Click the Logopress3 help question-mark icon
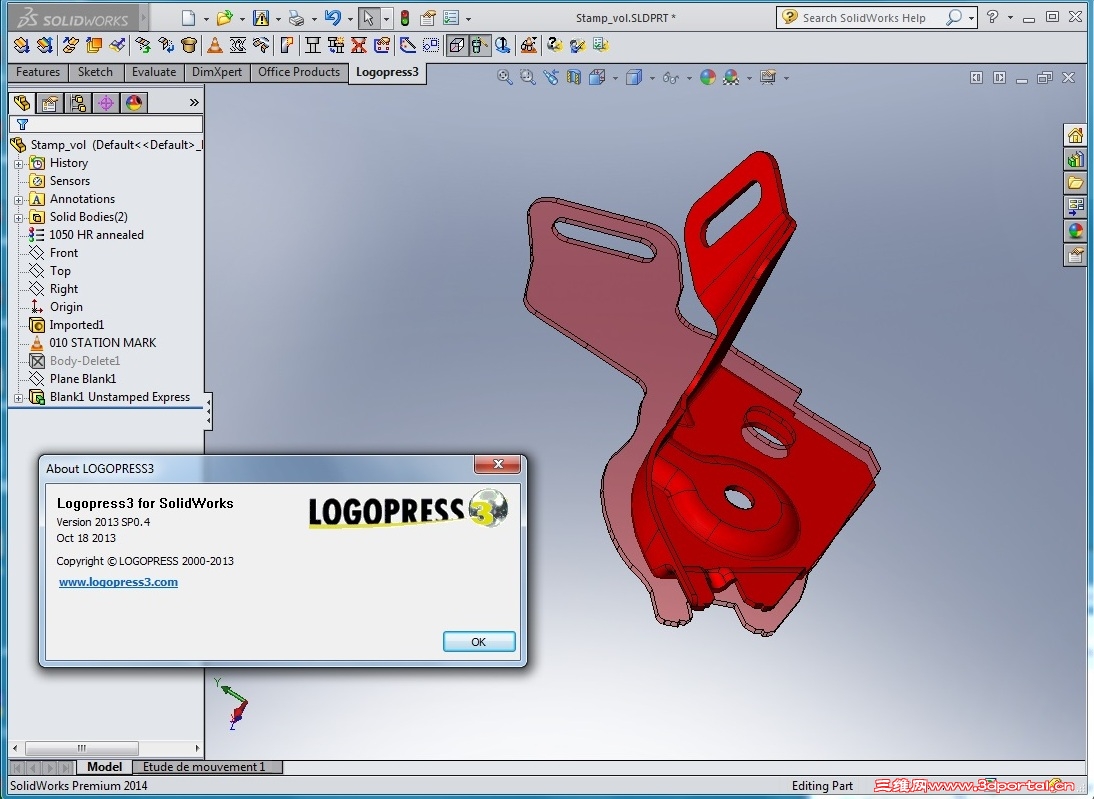 pos(555,45)
